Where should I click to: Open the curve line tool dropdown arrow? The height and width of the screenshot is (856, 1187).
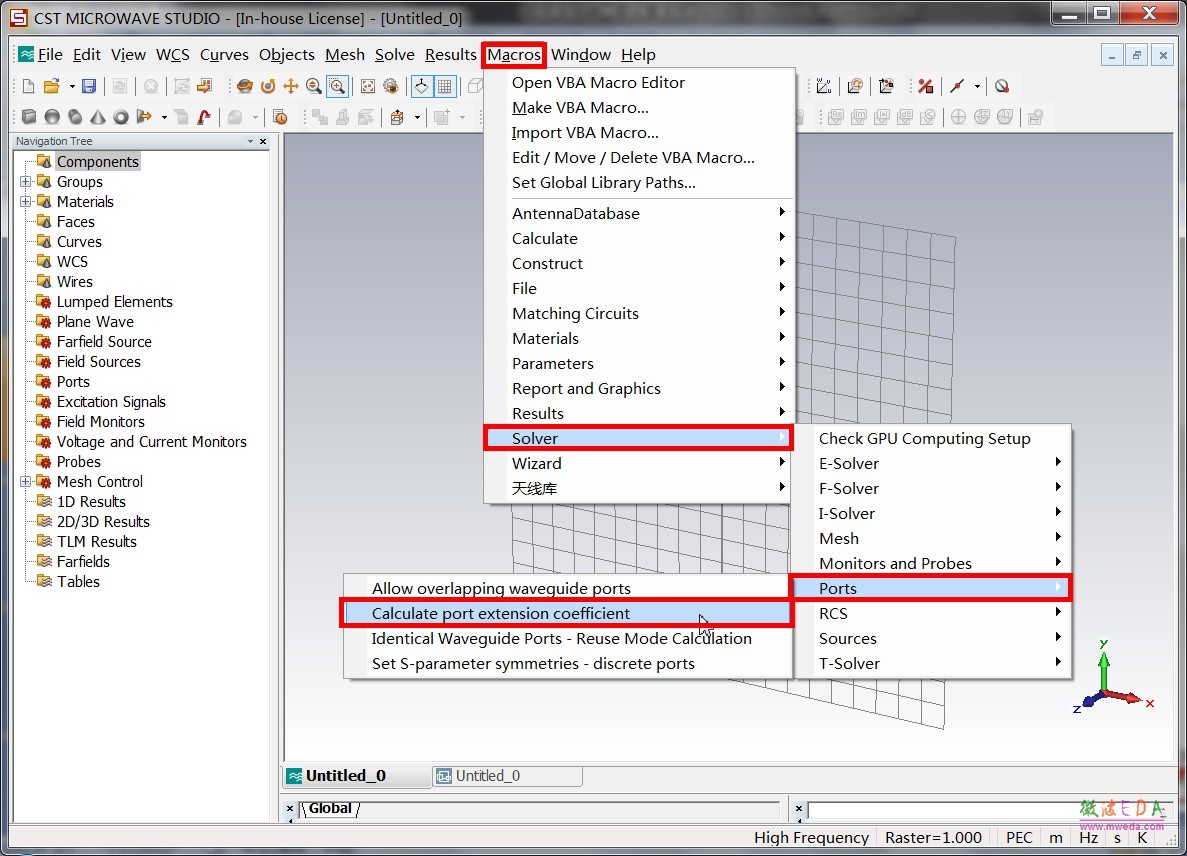977,86
